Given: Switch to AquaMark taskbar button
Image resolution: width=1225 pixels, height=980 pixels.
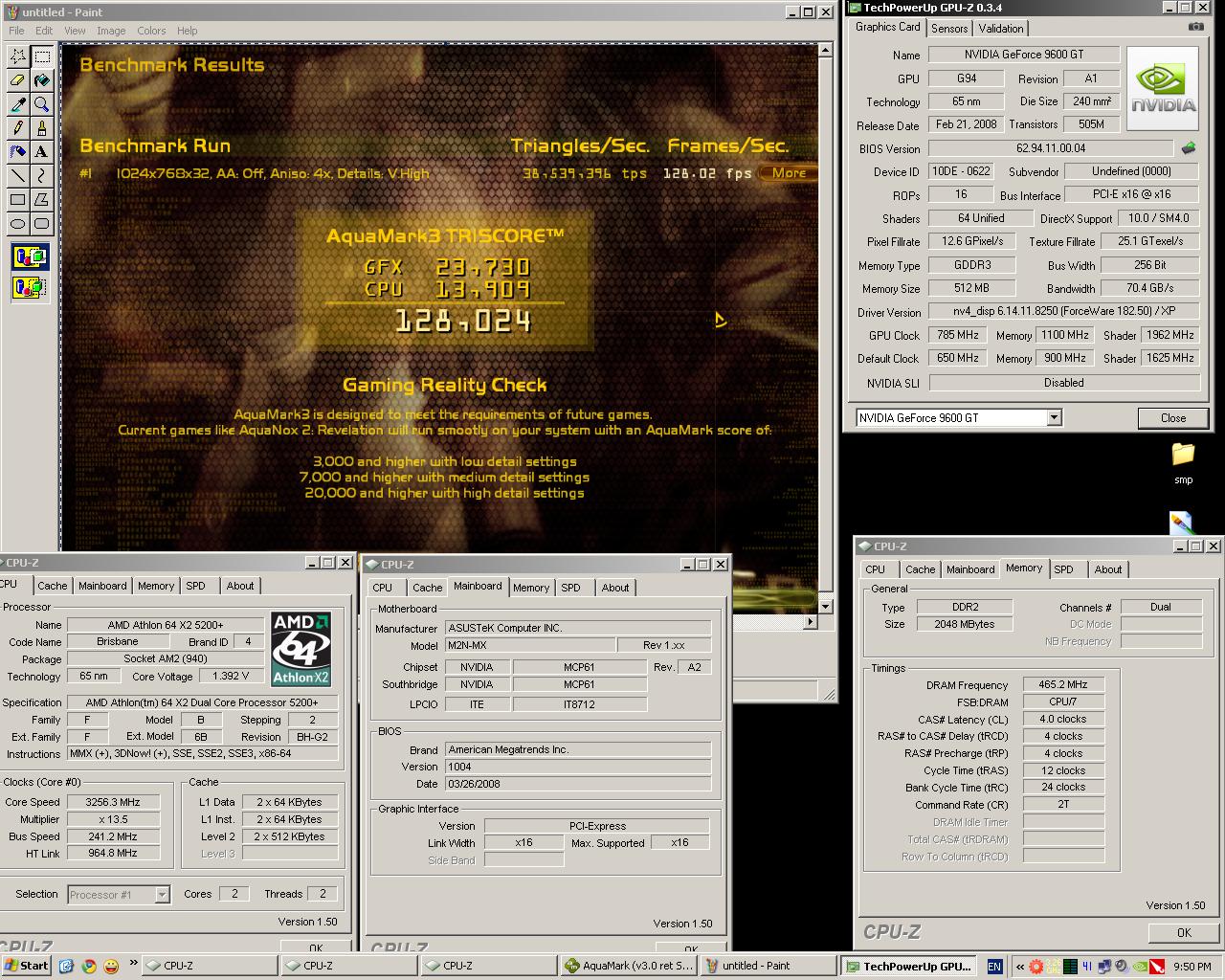Looking at the screenshot, I should [629, 966].
